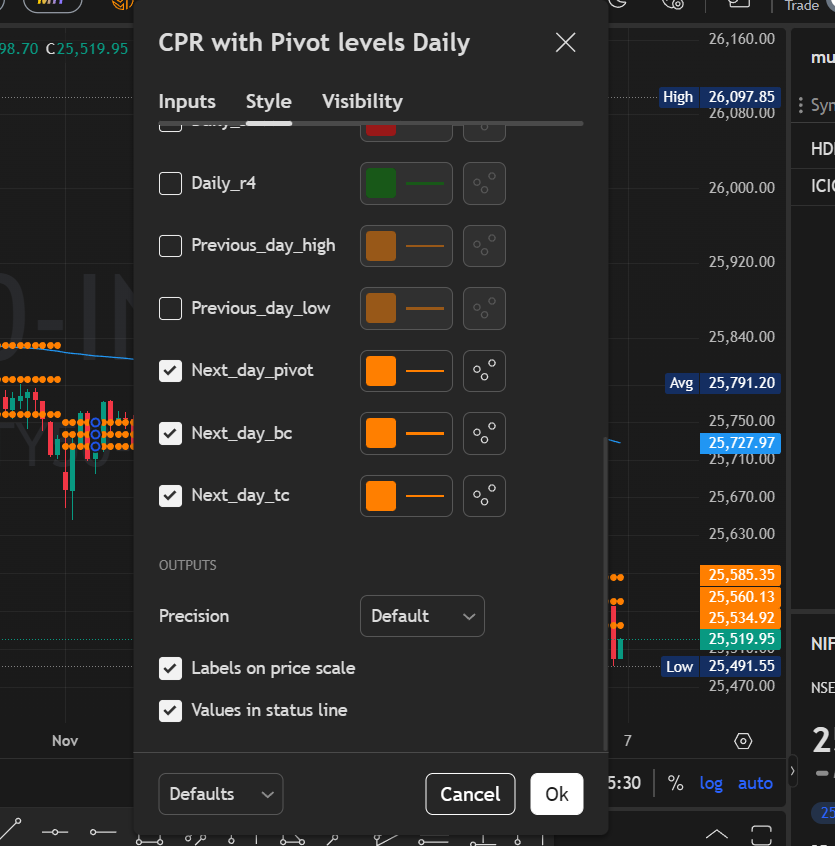
Task: Enable log scale on the chart
Action: pos(711,784)
